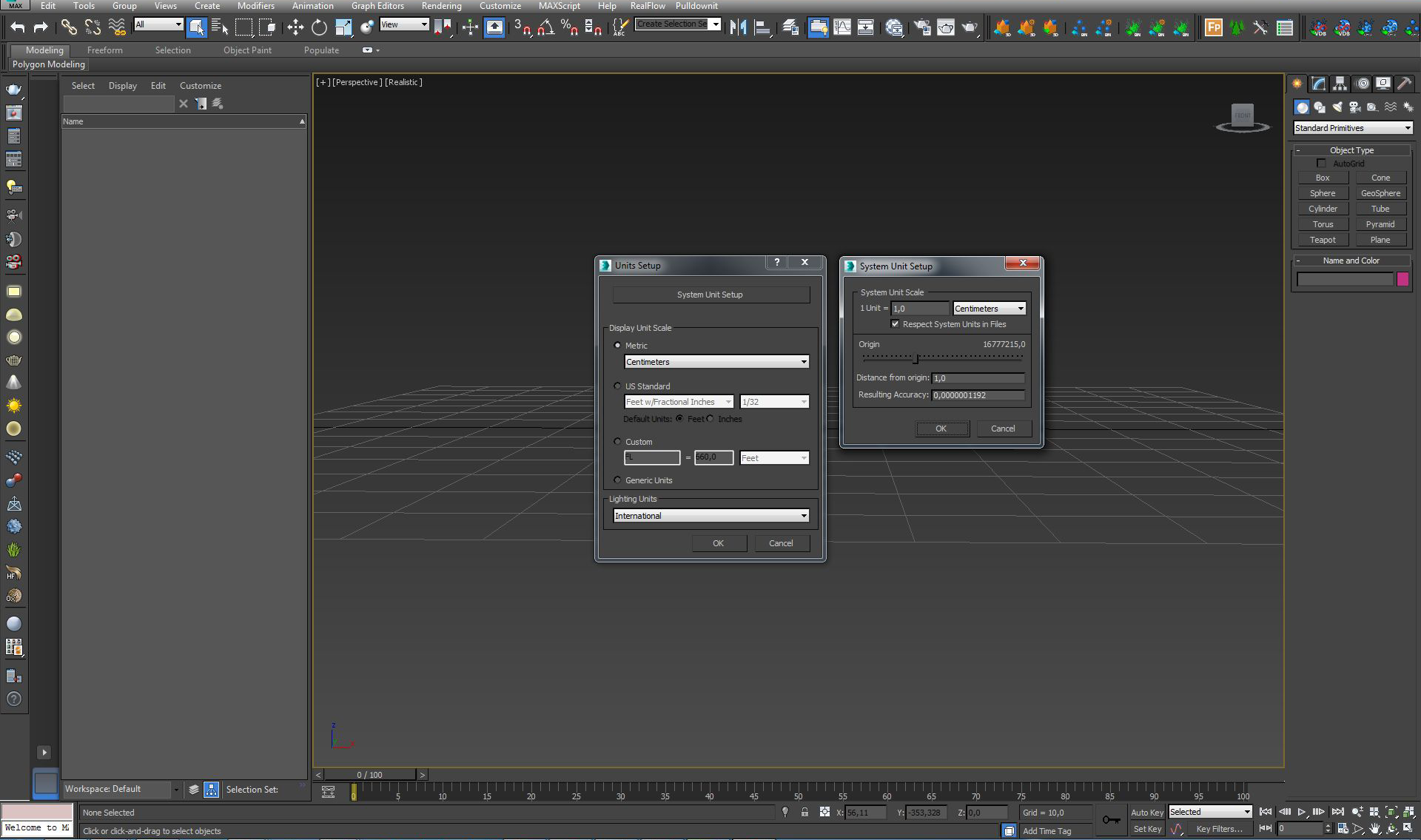
Task: Select the US Standard radio button
Action: [x=618, y=386]
